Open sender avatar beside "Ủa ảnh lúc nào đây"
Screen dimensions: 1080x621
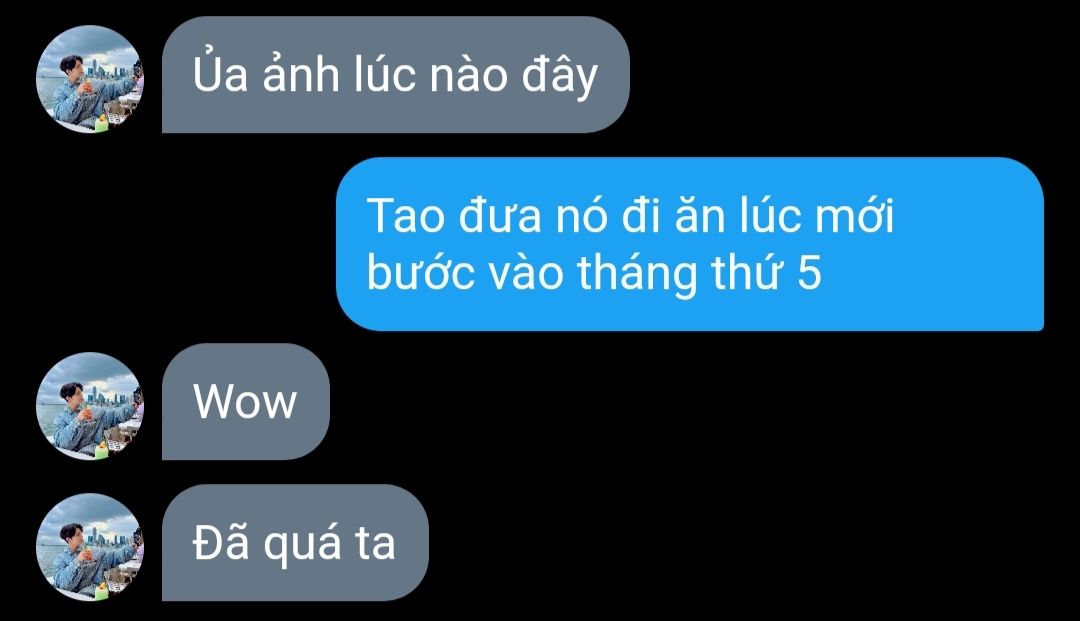[90, 79]
